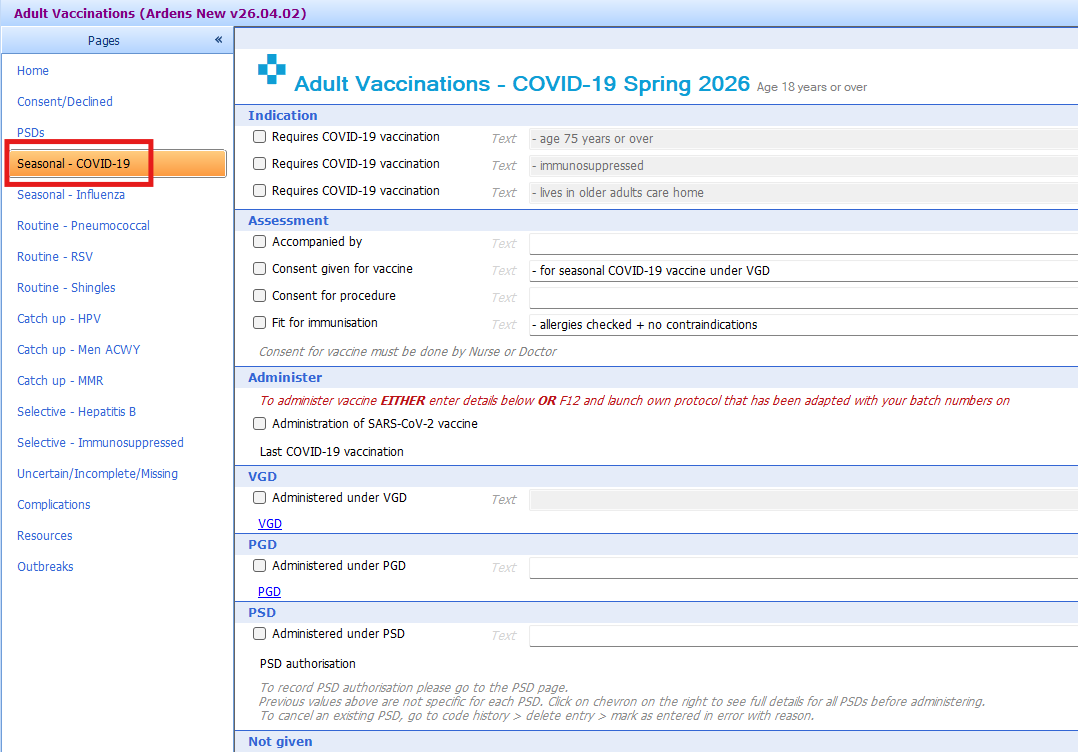
Task: Click the 'Not given' section header
Action: (x=280, y=742)
